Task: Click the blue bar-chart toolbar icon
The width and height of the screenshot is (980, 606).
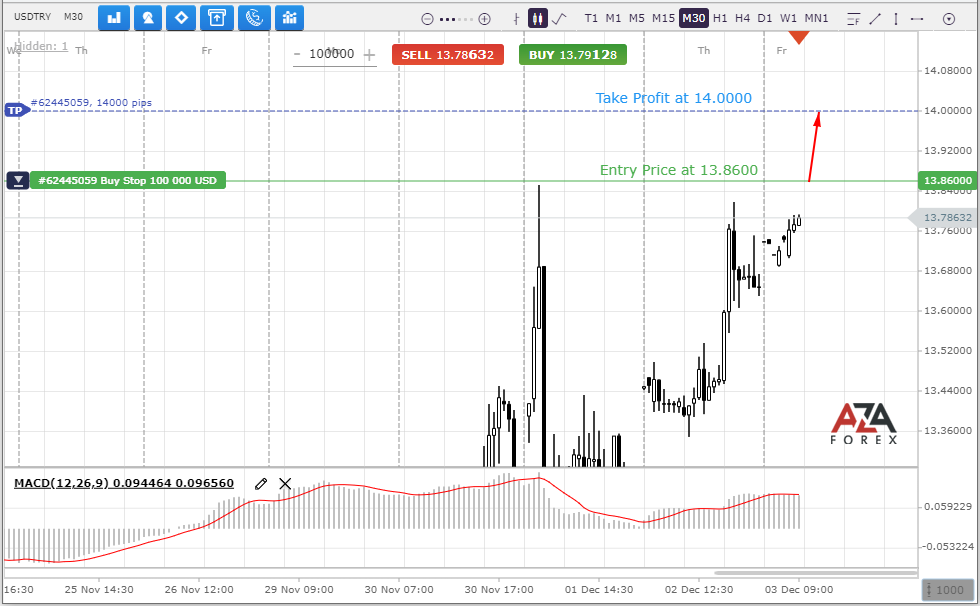Action: point(114,18)
